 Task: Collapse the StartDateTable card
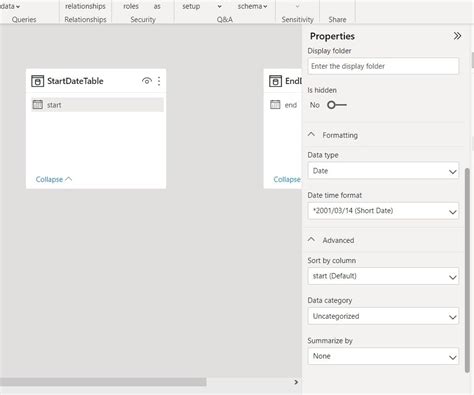[54, 179]
